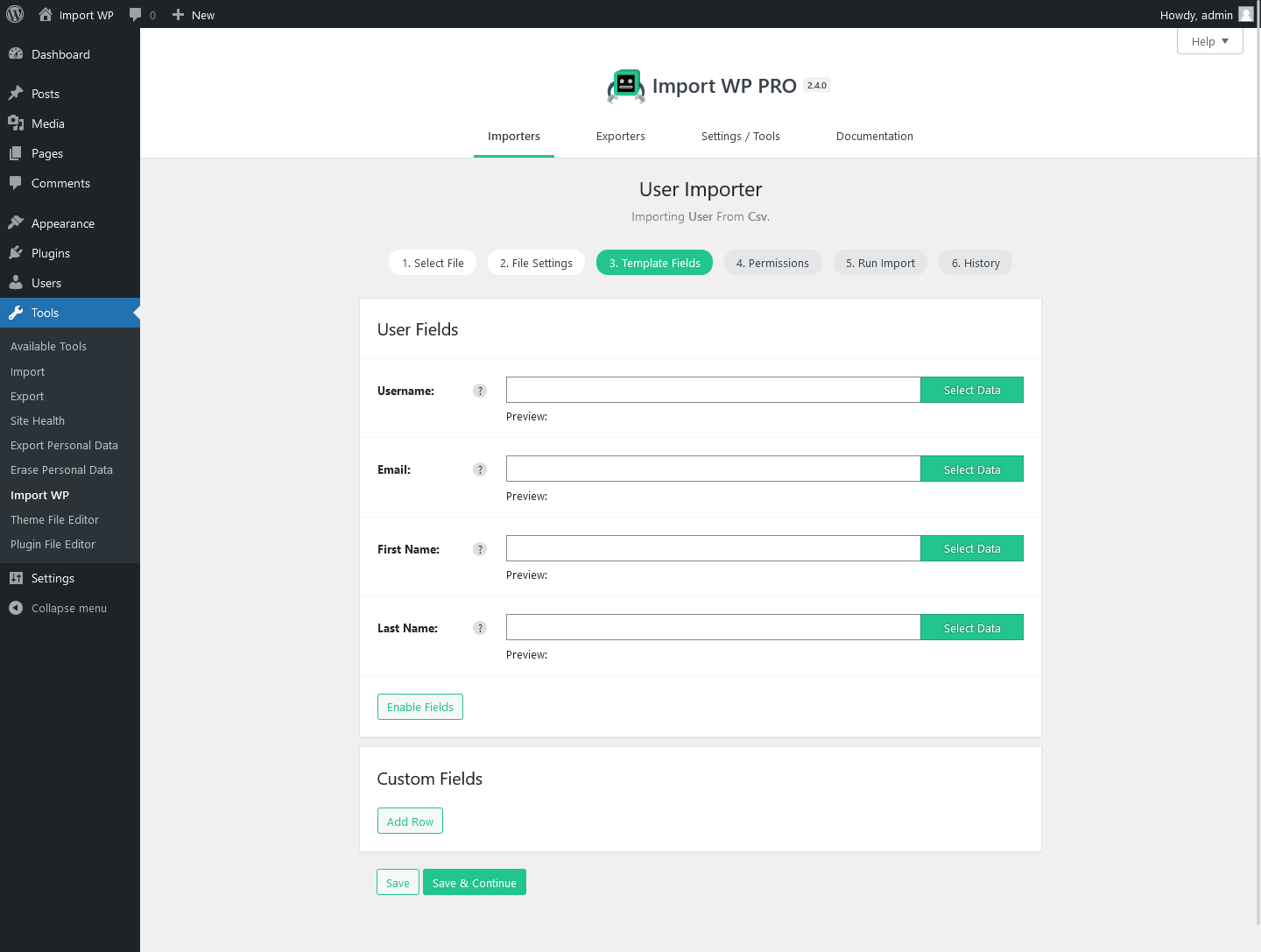The width and height of the screenshot is (1261, 952).
Task: Switch to the Exporters tab
Action: (x=620, y=136)
